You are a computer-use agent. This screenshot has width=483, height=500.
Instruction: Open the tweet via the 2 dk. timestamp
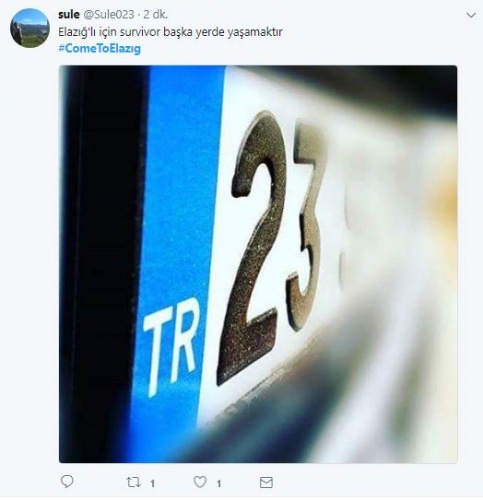156,14
